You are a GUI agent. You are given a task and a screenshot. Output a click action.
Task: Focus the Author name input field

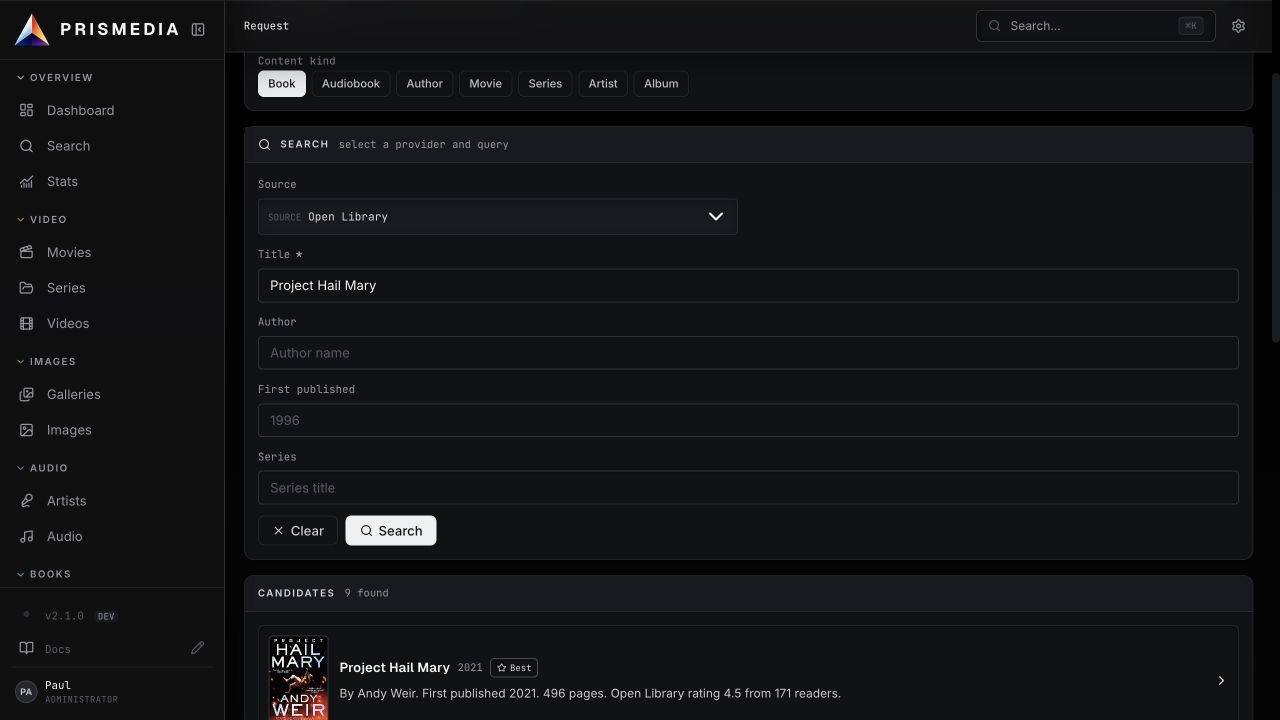pyautogui.click(x=748, y=353)
